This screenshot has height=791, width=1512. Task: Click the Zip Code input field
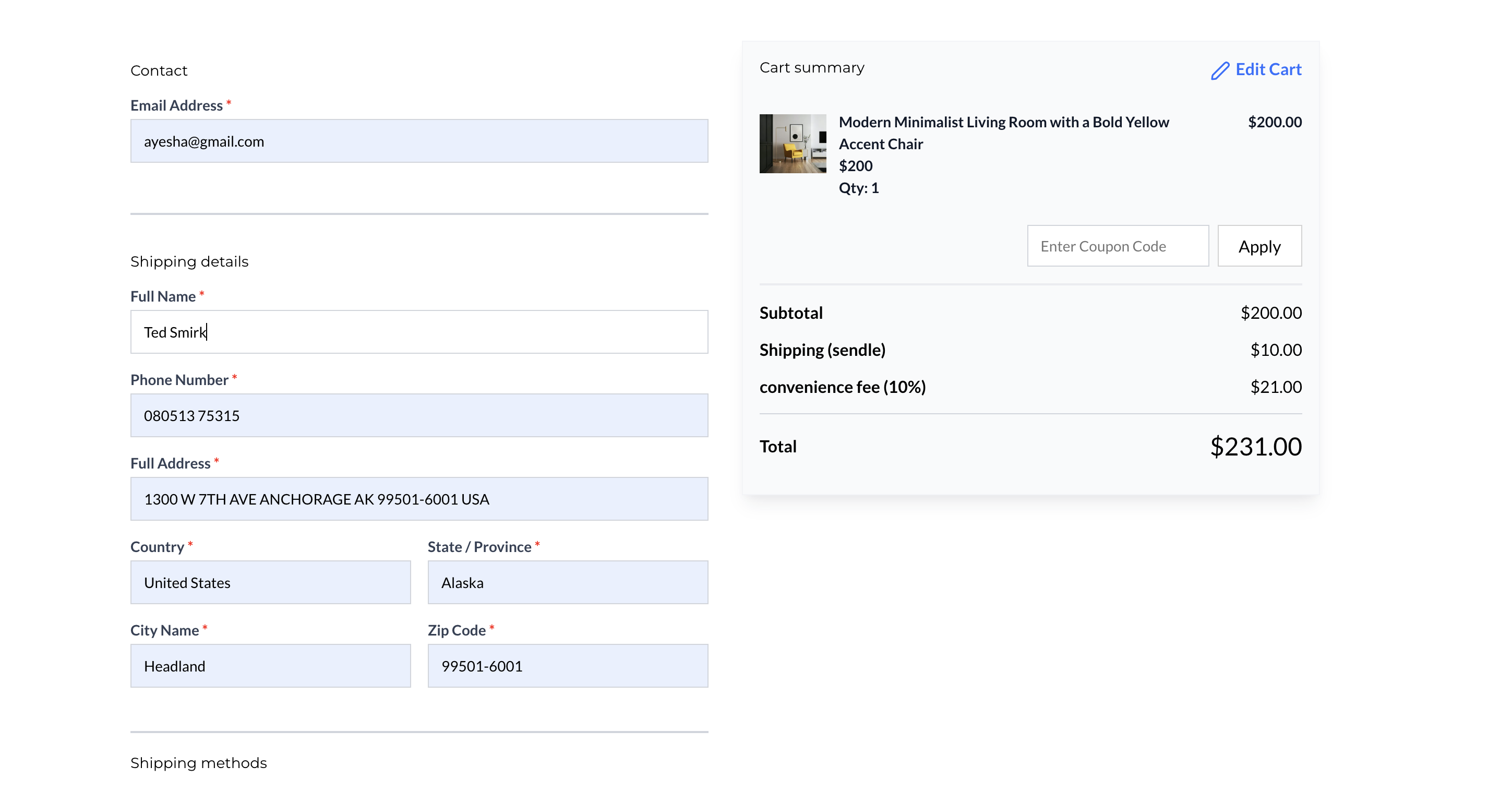pos(567,665)
